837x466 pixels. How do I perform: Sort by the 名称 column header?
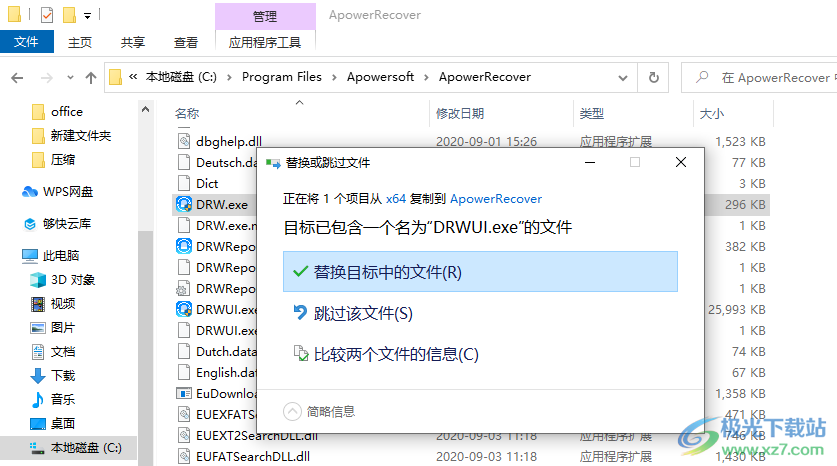(187, 113)
